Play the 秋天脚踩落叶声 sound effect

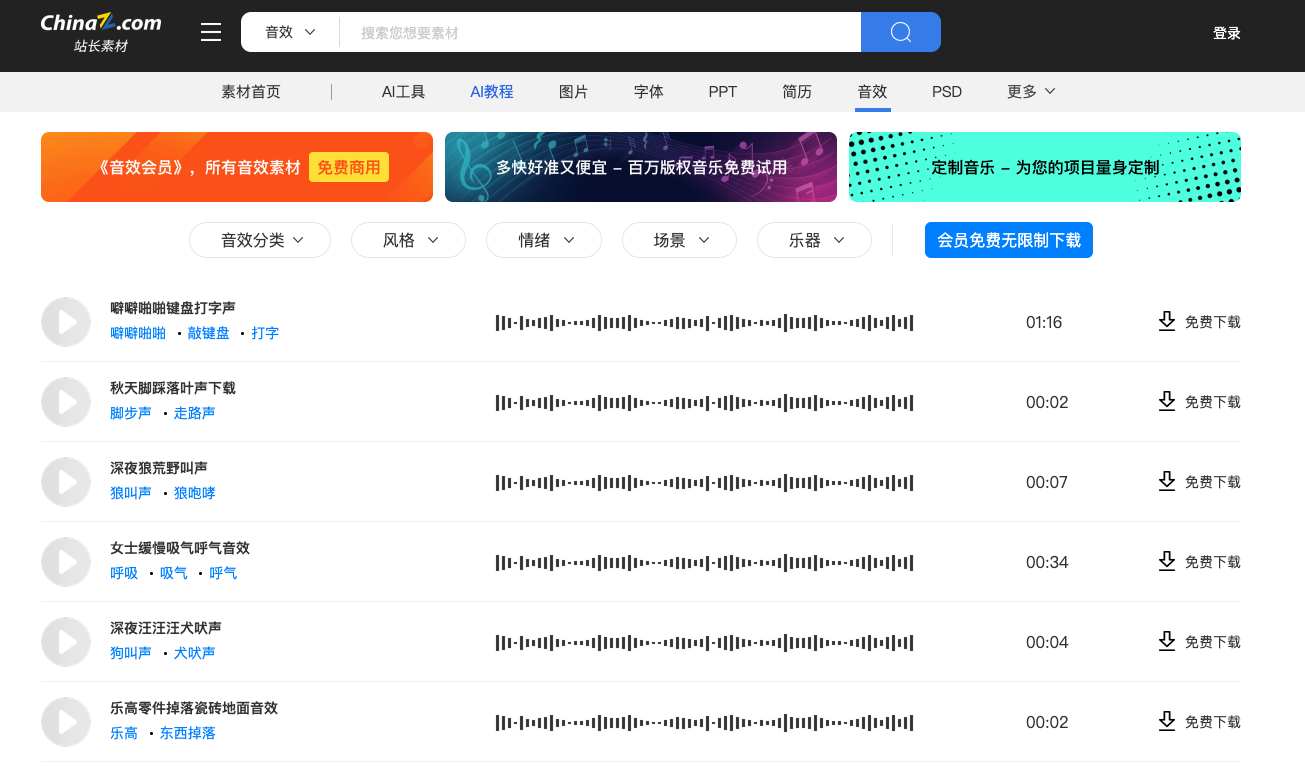coord(66,402)
